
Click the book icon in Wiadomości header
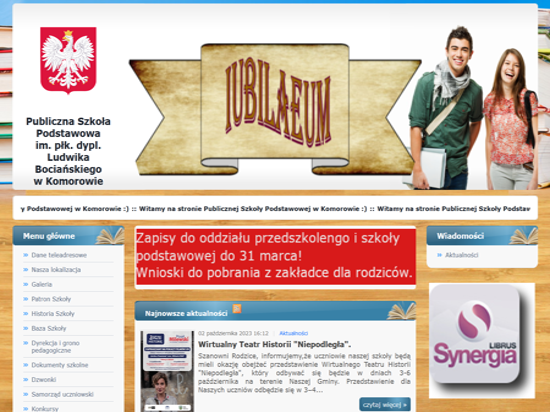523,236
